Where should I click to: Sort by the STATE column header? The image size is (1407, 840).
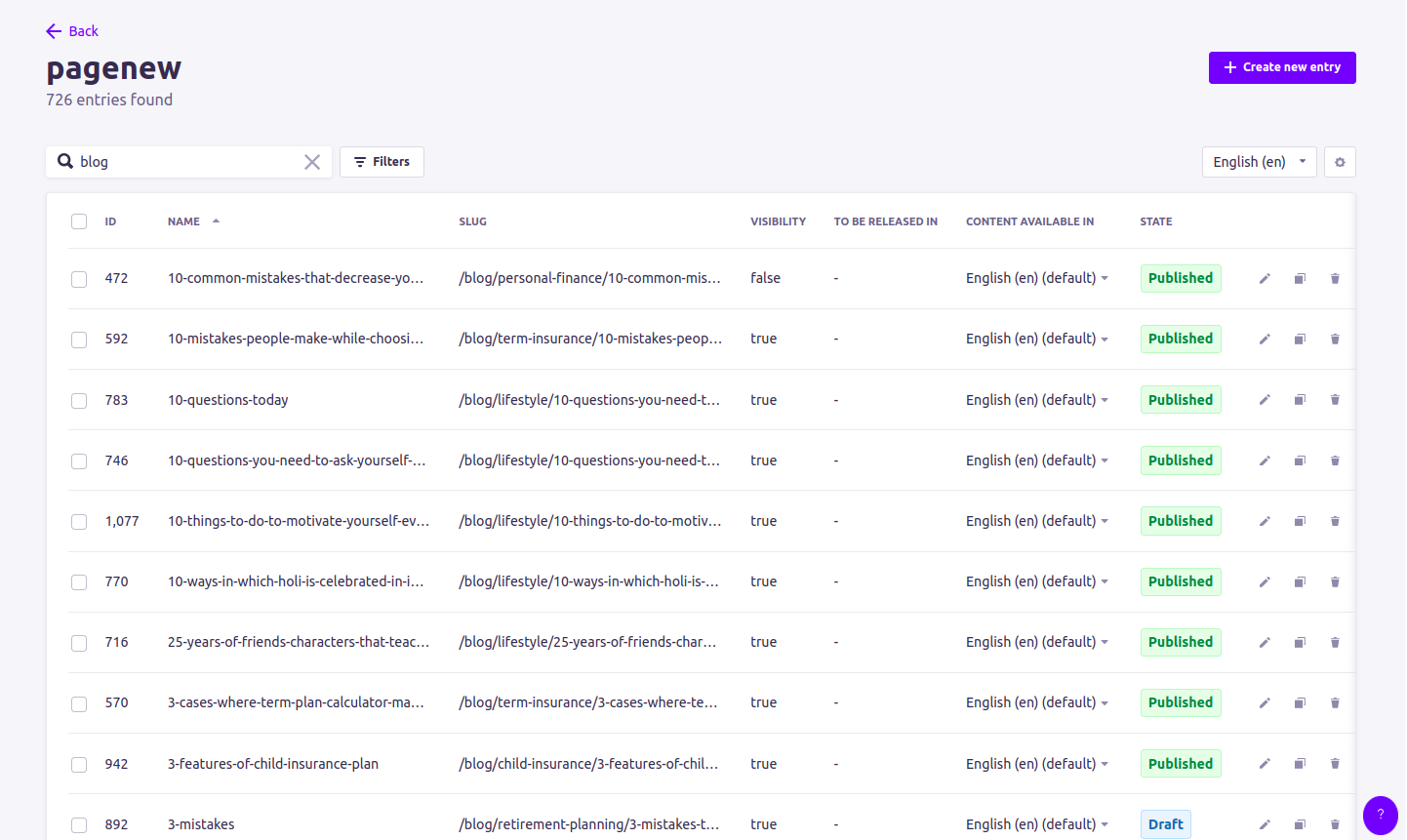pos(1156,221)
